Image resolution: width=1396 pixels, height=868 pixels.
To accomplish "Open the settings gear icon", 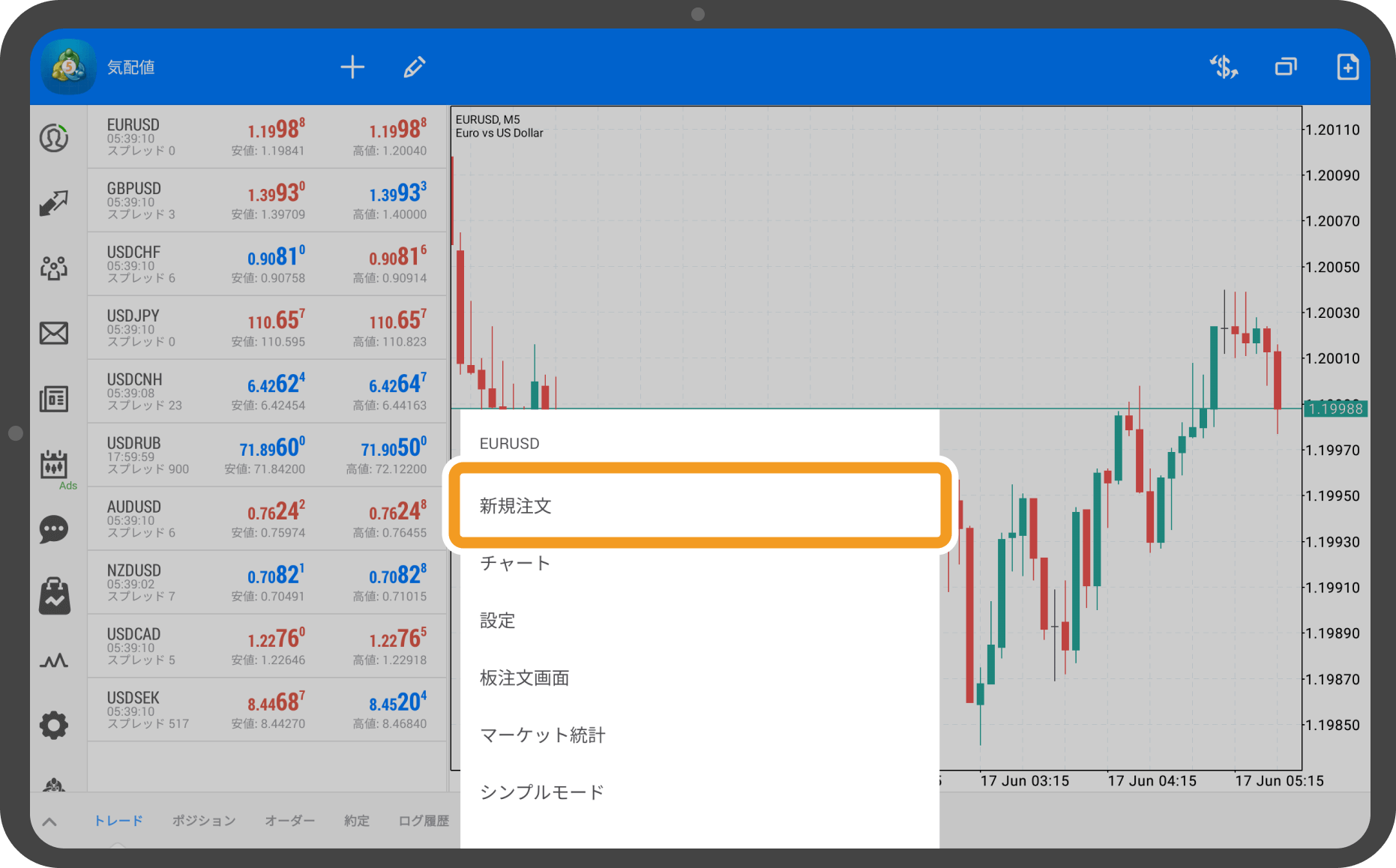I will click(54, 725).
